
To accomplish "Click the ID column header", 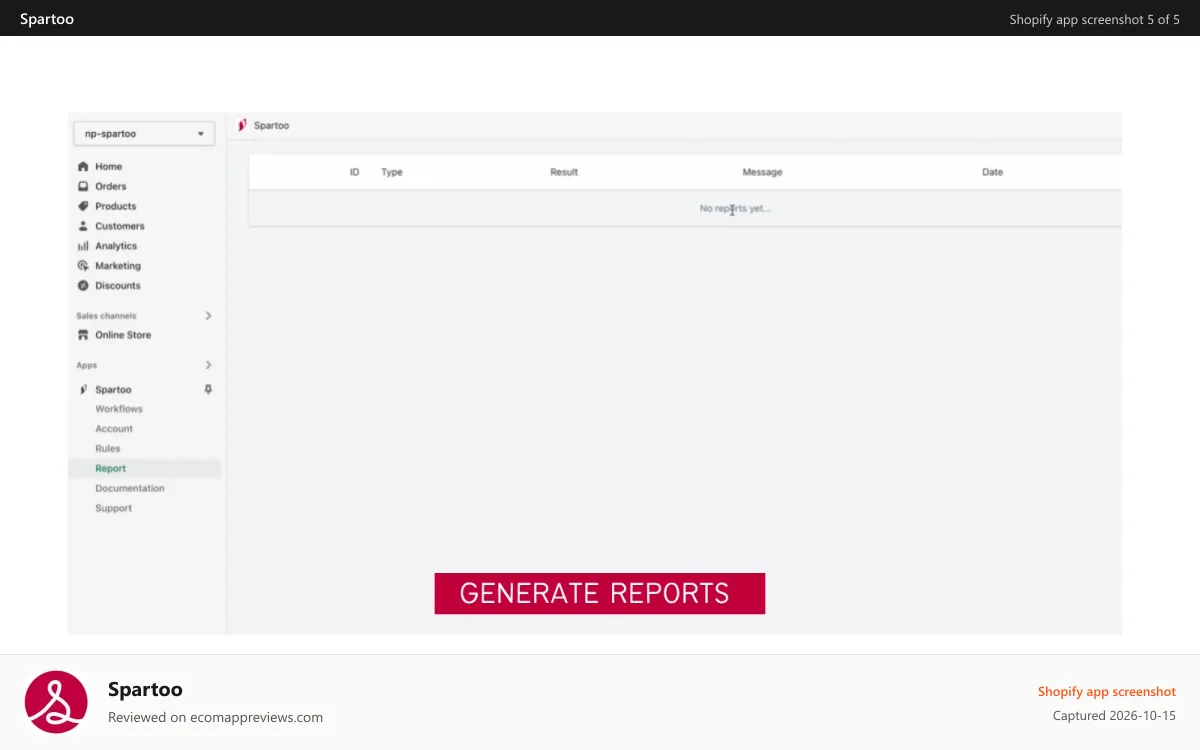I will pyautogui.click(x=354, y=172).
